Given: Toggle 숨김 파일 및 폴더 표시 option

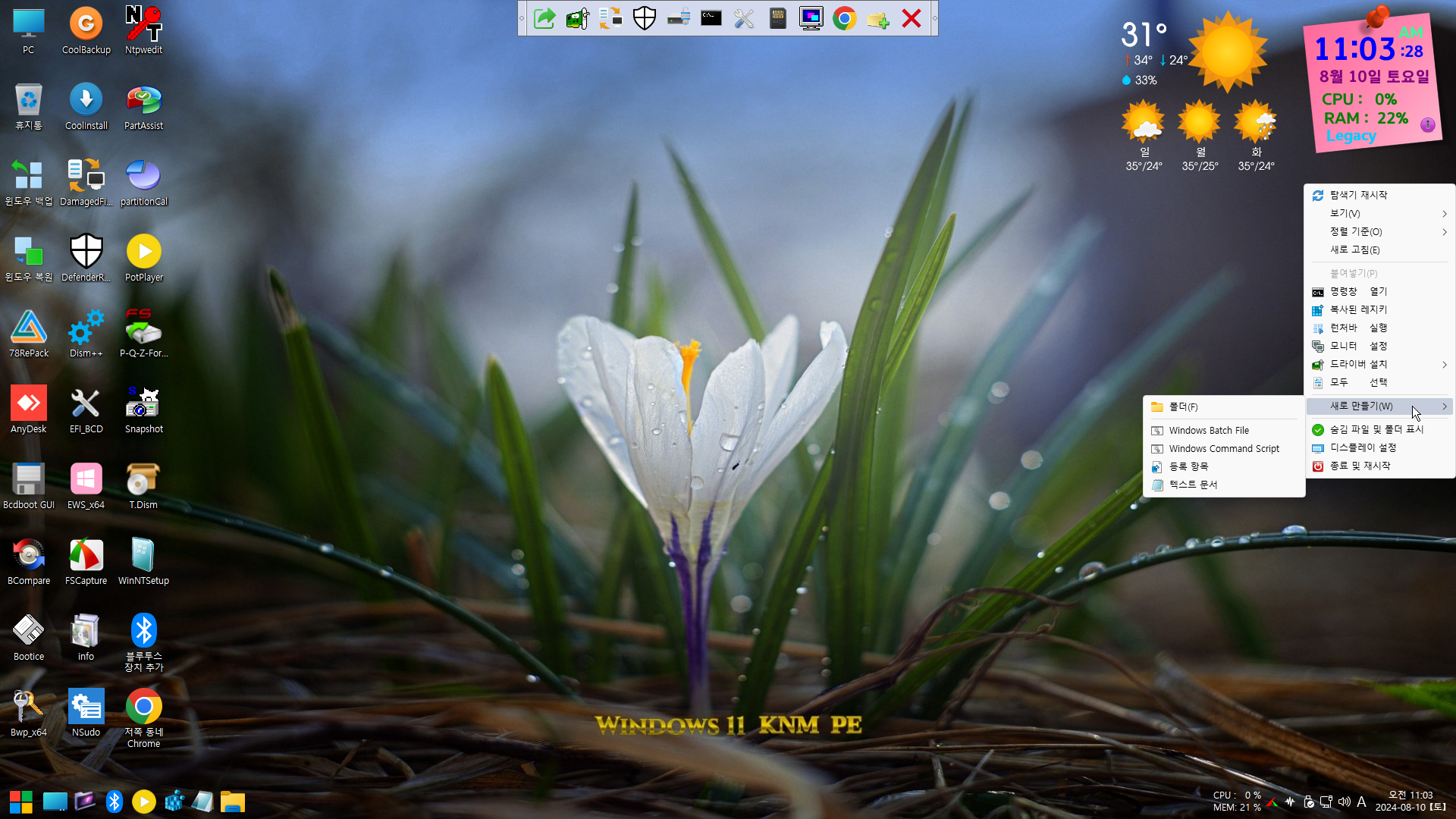Looking at the screenshot, I should pos(1379,429).
